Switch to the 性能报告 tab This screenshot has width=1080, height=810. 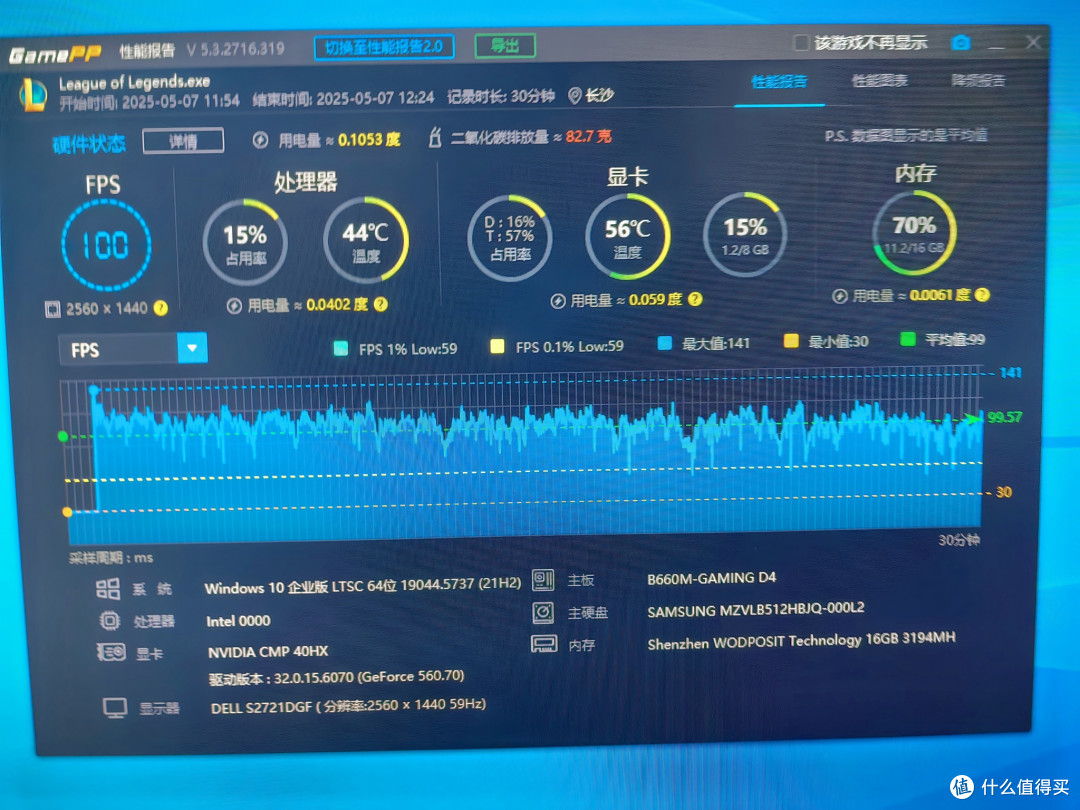coord(779,82)
